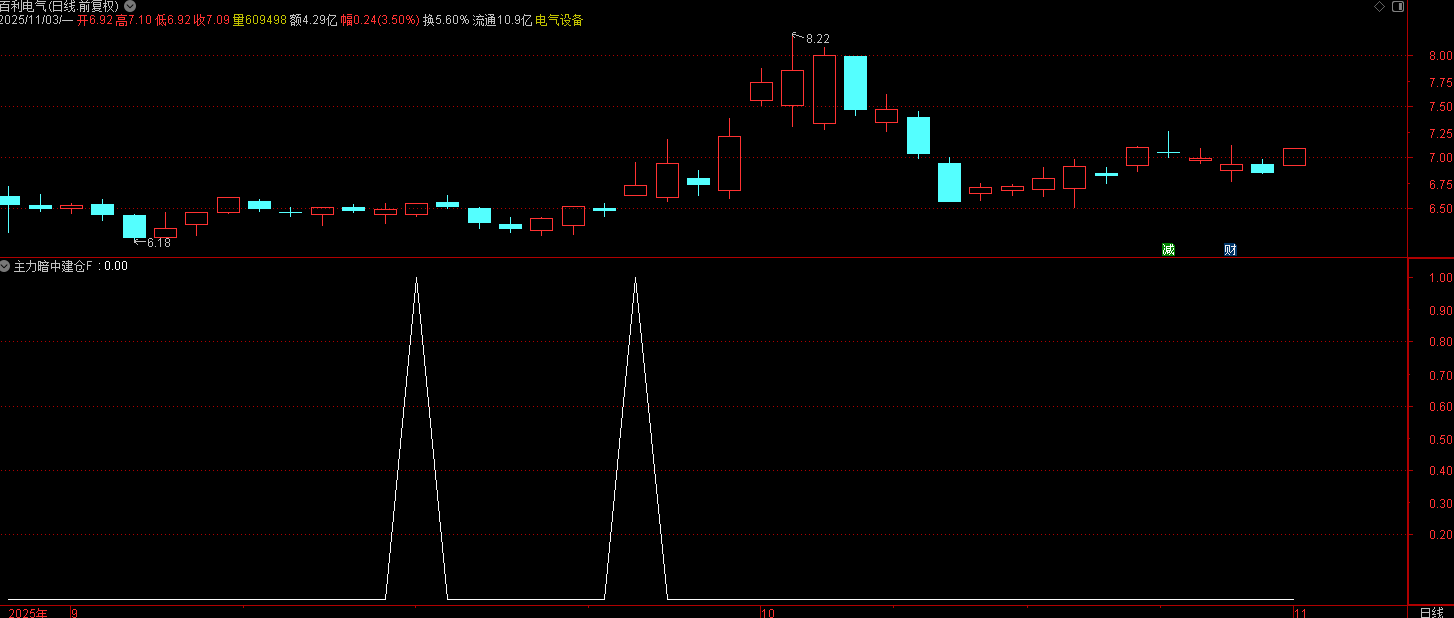This screenshot has height=618, width=1454.
Task: Click the latest candlestick on the right
Action: (x=1294, y=156)
